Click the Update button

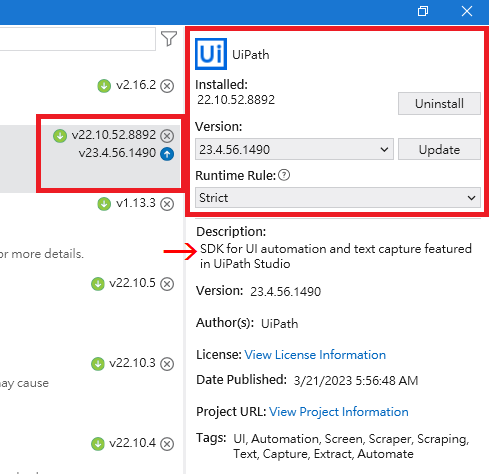pos(439,150)
